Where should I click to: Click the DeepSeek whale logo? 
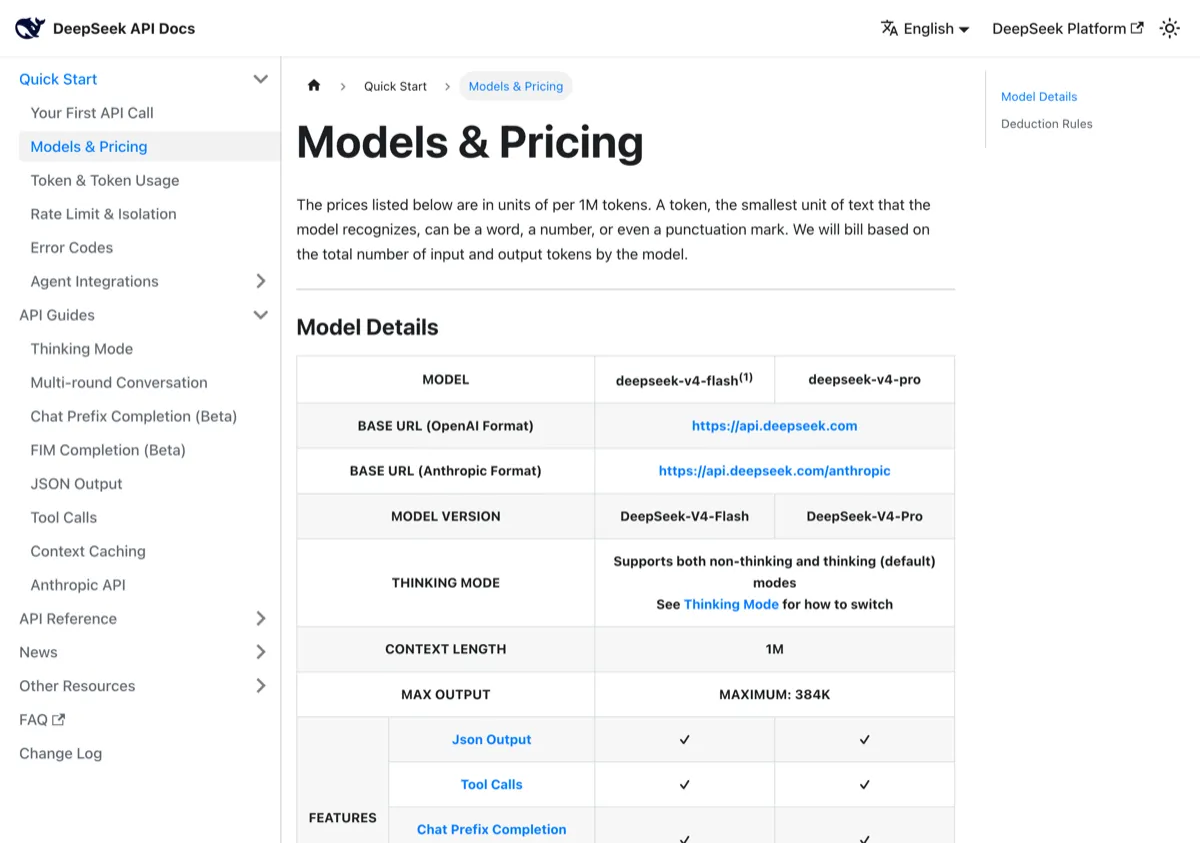pos(30,28)
